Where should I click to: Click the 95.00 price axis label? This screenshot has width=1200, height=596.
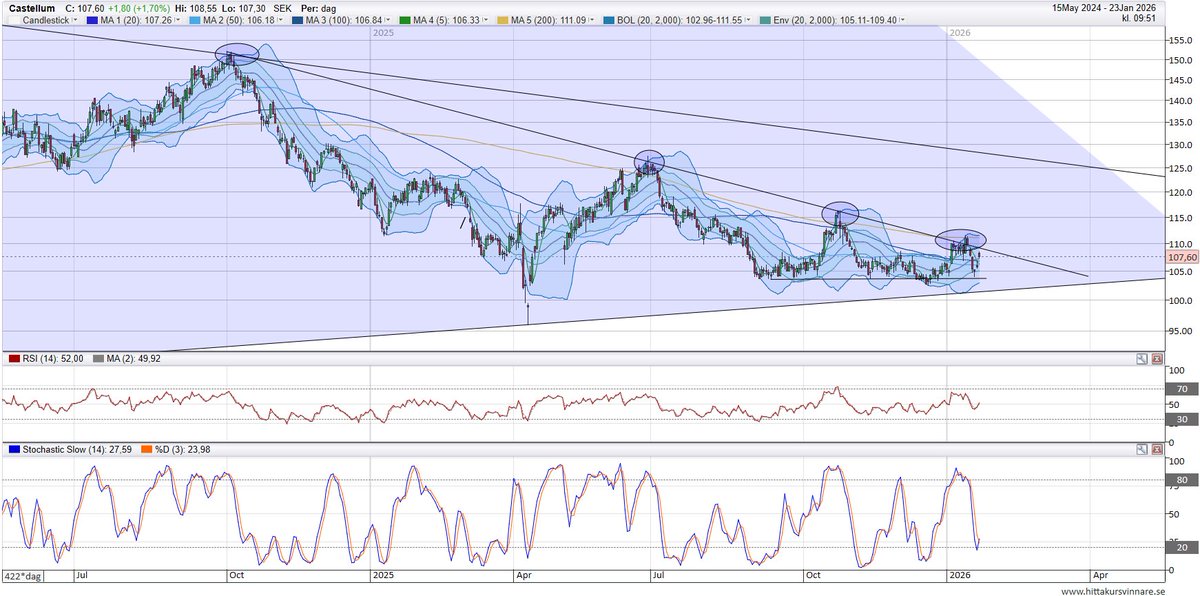1181,331
